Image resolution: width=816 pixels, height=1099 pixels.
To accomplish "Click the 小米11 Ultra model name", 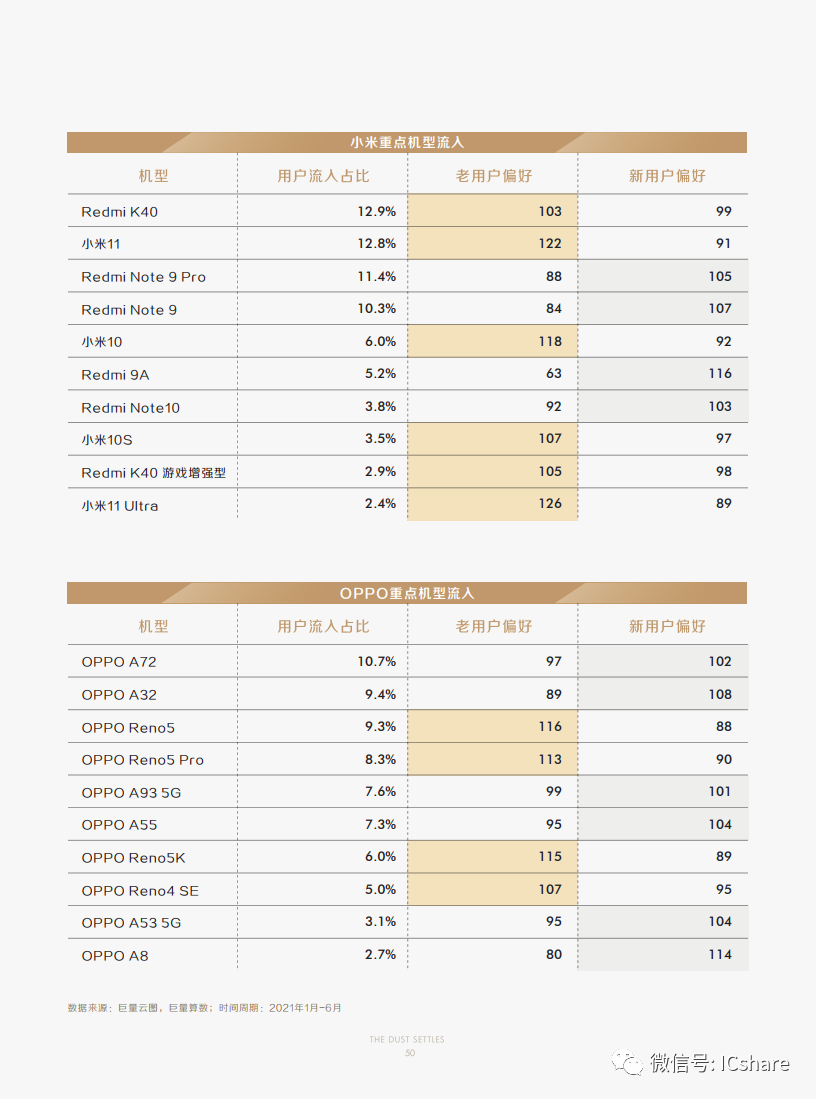I will 120,505.
